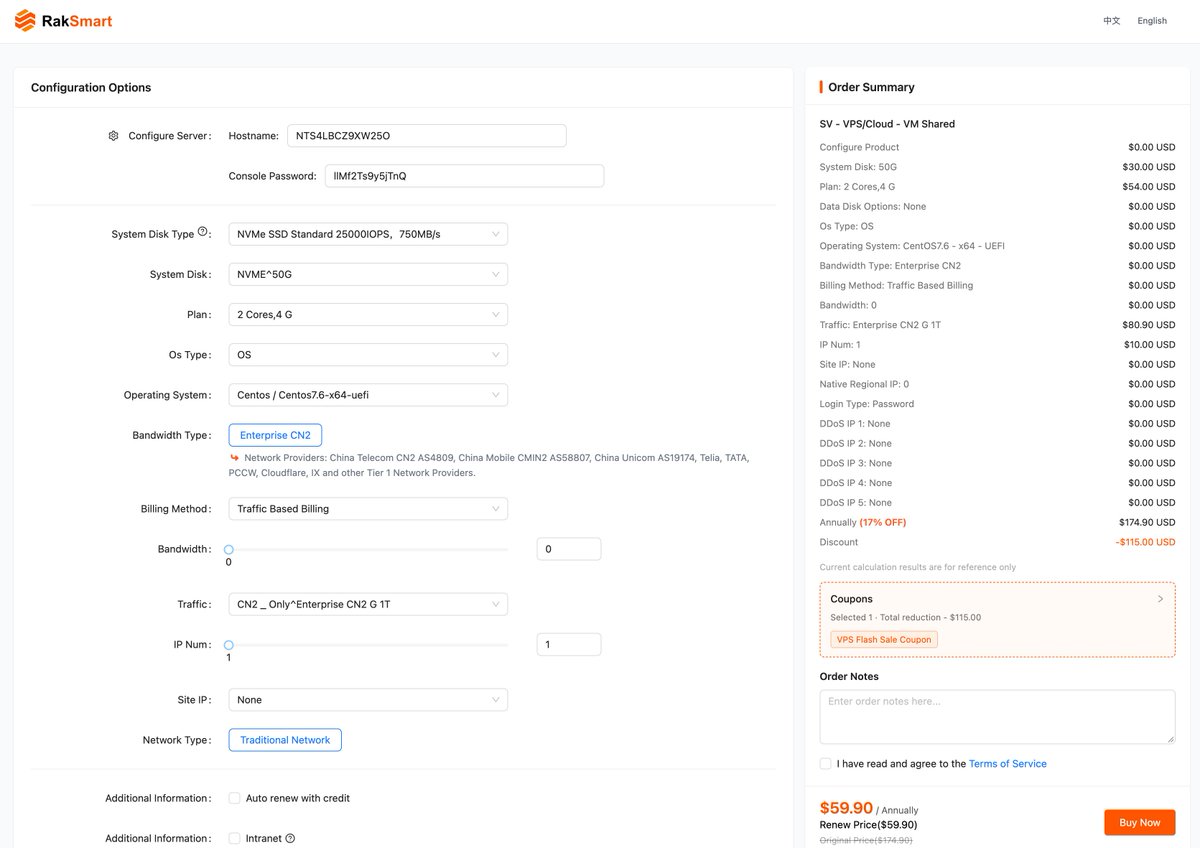Click the Intranet help icon
The height and width of the screenshot is (848, 1200).
(290, 838)
